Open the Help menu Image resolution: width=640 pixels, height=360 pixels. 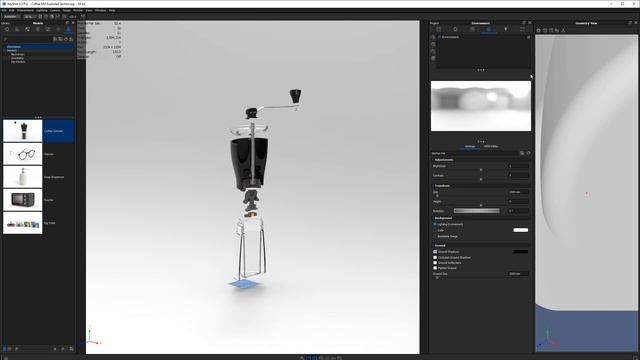tap(112, 10)
